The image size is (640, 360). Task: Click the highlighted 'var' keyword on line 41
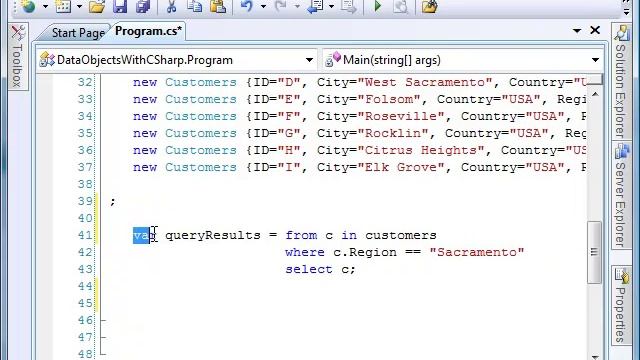[x=144, y=236]
